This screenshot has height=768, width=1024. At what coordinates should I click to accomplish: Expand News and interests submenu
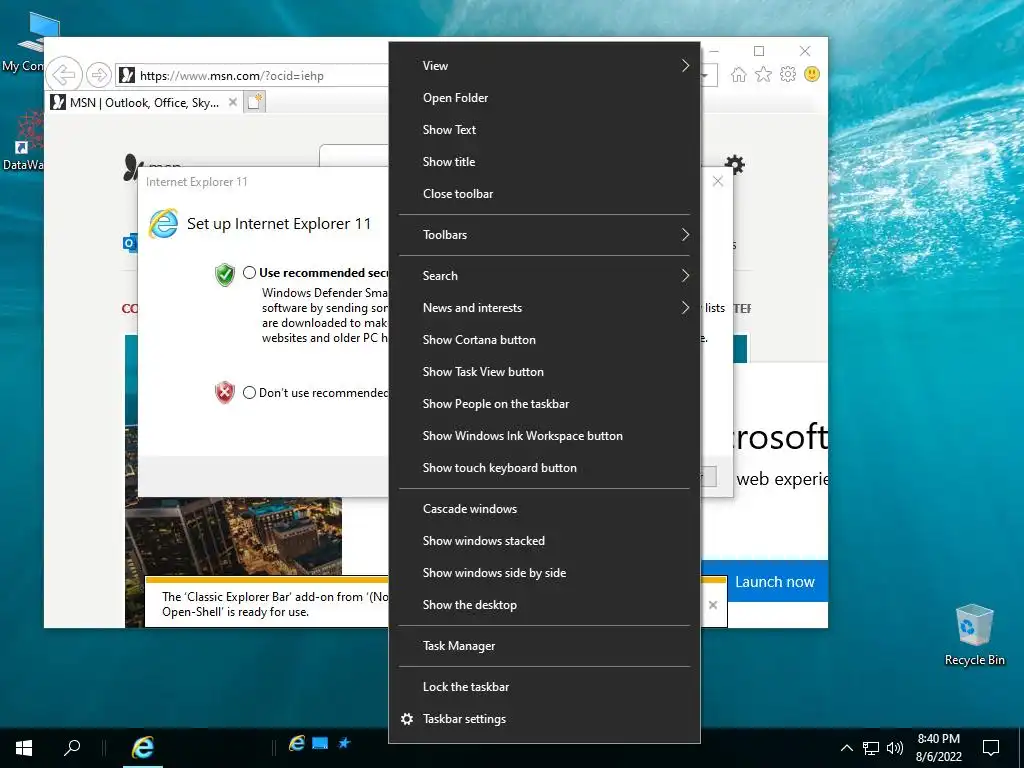coord(544,308)
